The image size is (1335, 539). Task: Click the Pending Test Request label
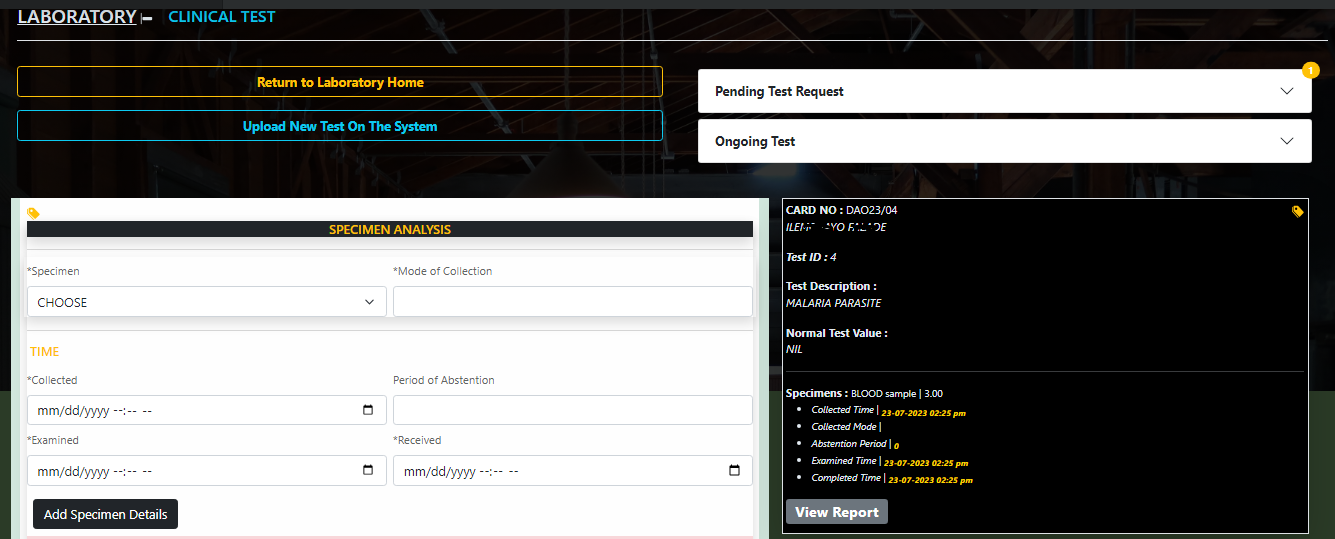779,91
